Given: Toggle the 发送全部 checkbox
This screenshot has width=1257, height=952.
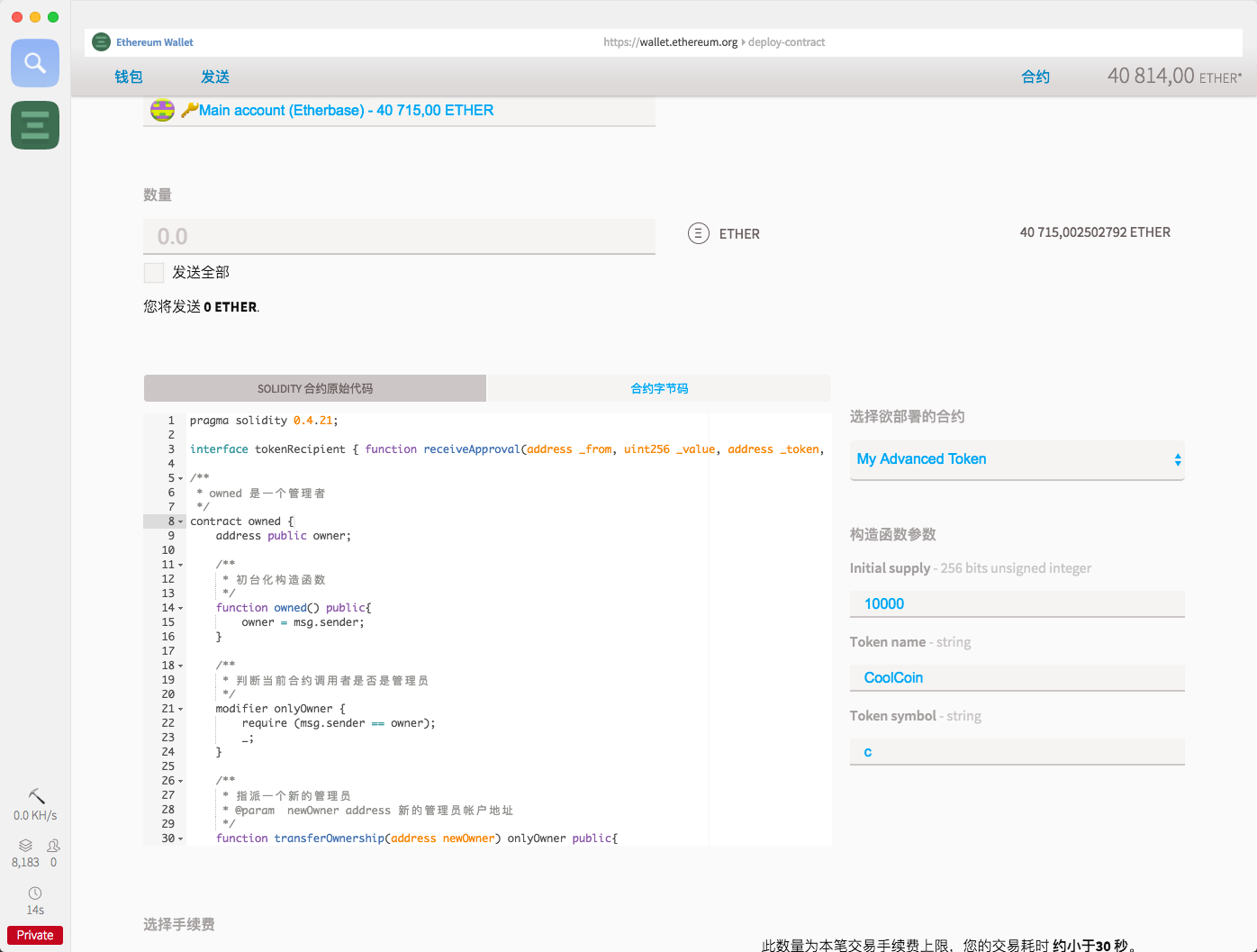Looking at the screenshot, I should (x=154, y=273).
